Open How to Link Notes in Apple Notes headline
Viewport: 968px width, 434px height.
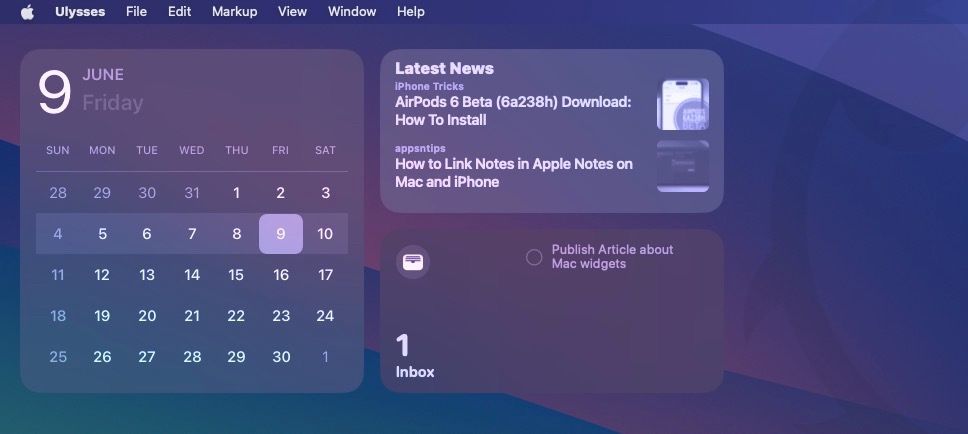514,173
